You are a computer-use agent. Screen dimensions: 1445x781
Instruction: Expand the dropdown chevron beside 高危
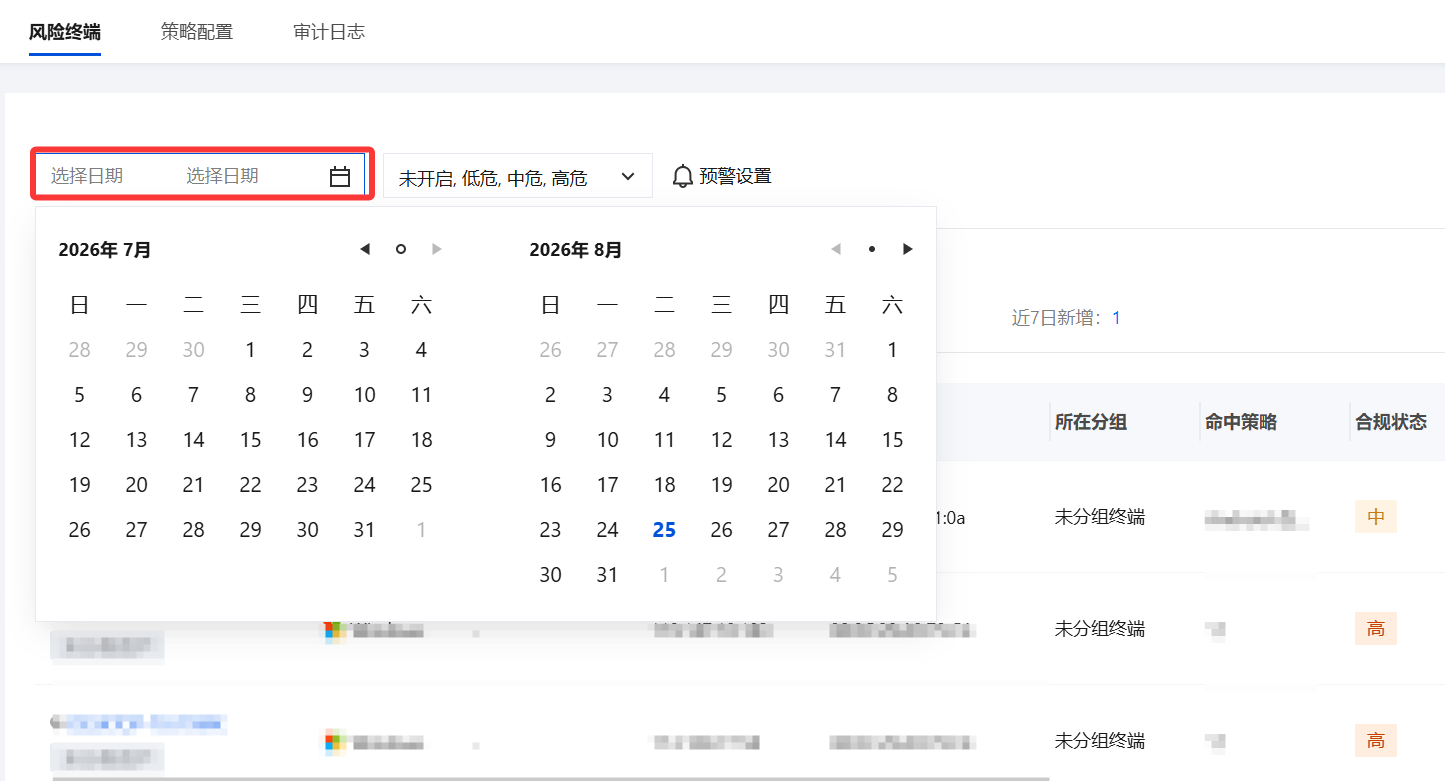pyautogui.click(x=628, y=177)
